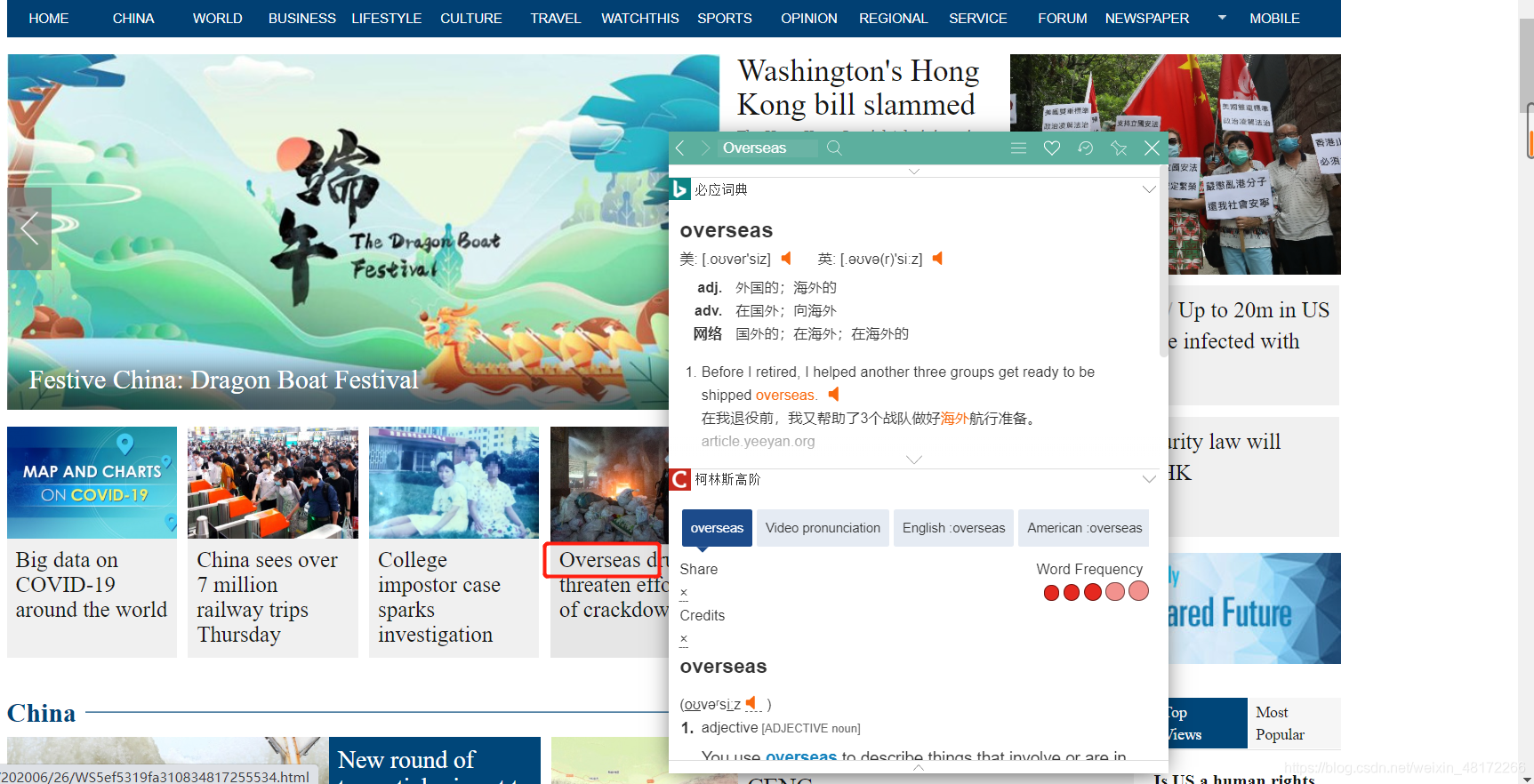Open the American :overseas tab
Image resolution: width=1534 pixels, height=784 pixels.
pos(1084,528)
